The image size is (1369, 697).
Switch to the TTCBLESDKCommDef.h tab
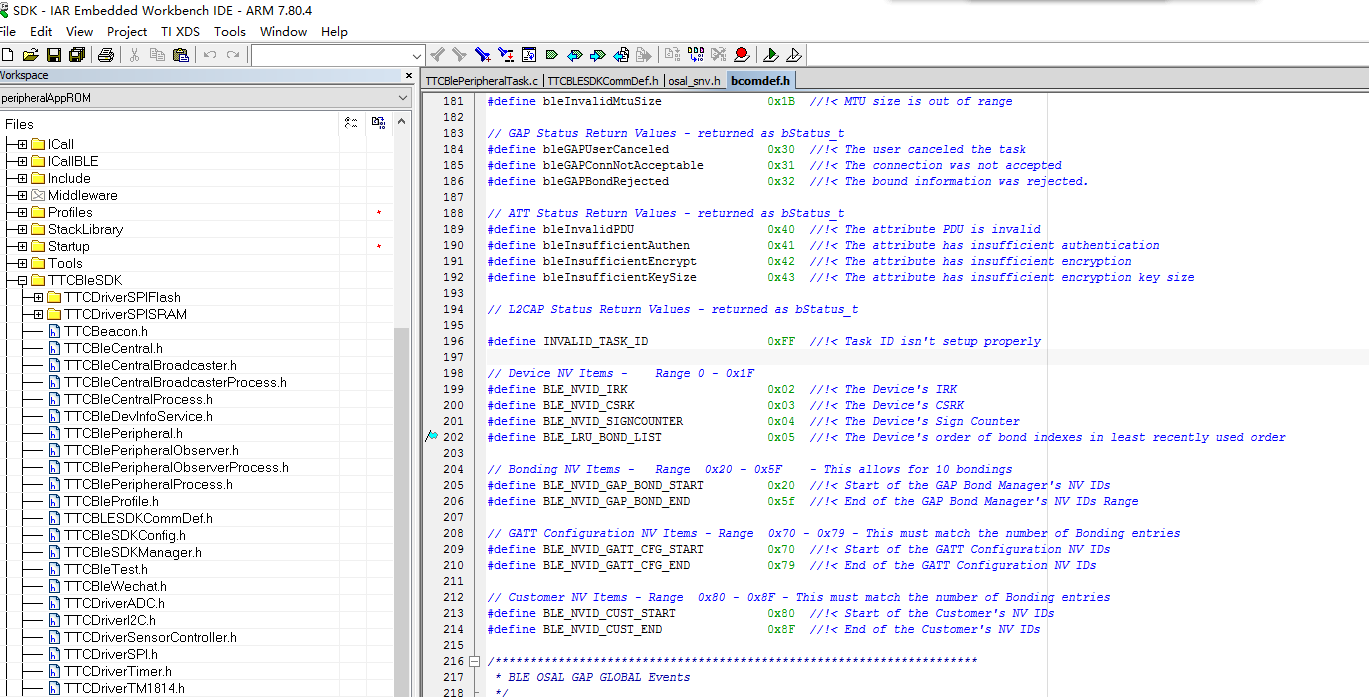(603, 81)
